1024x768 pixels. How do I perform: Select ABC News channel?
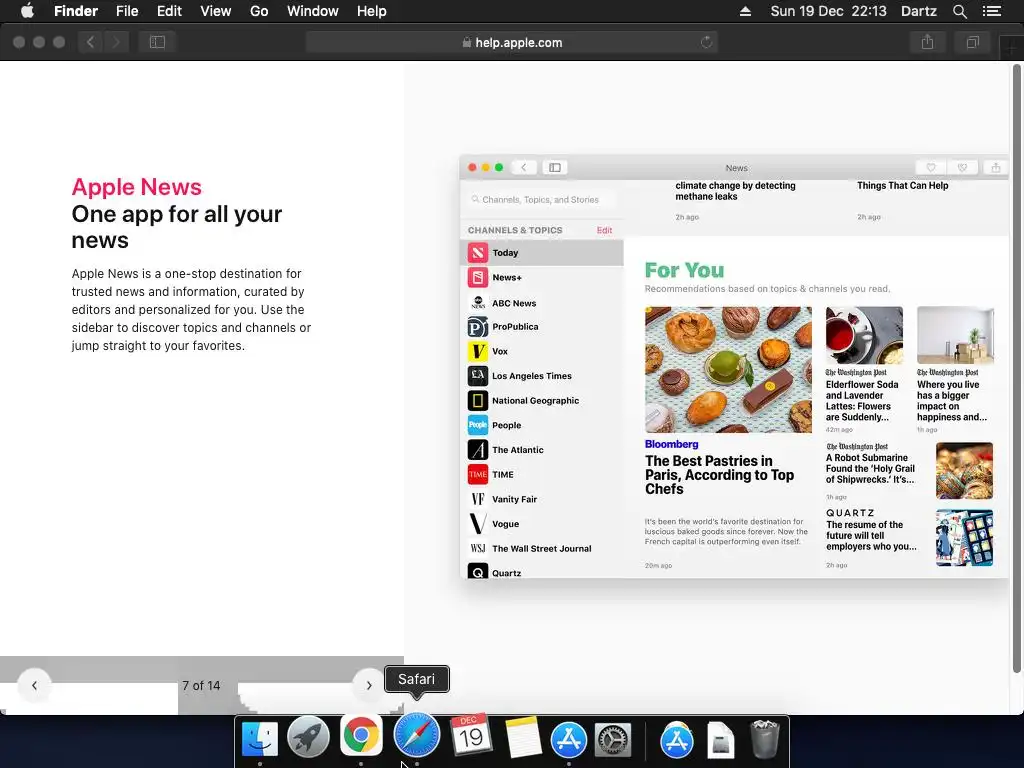[x=541, y=303]
